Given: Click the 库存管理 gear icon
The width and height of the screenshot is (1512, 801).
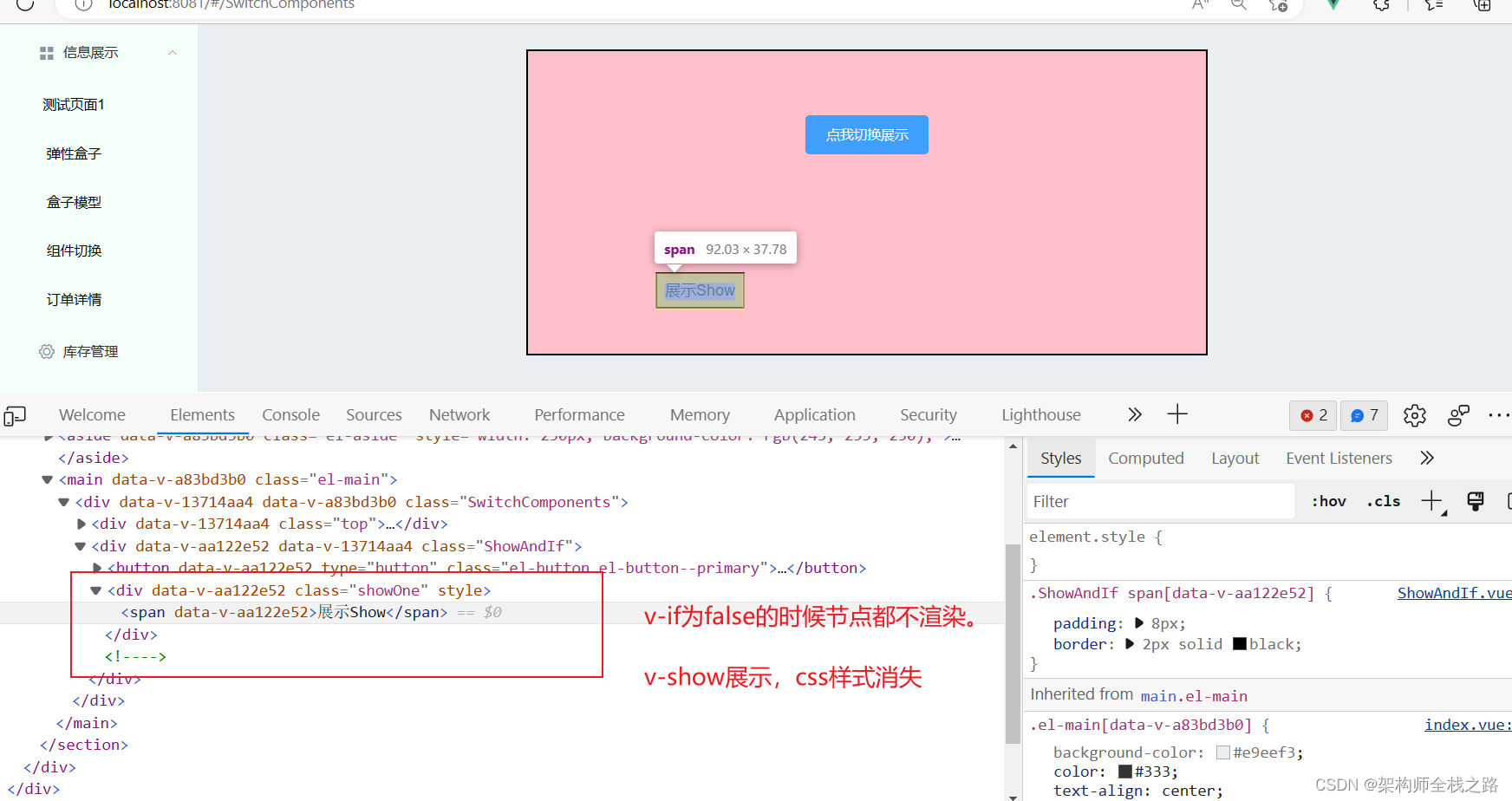Looking at the screenshot, I should tap(47, 351).
